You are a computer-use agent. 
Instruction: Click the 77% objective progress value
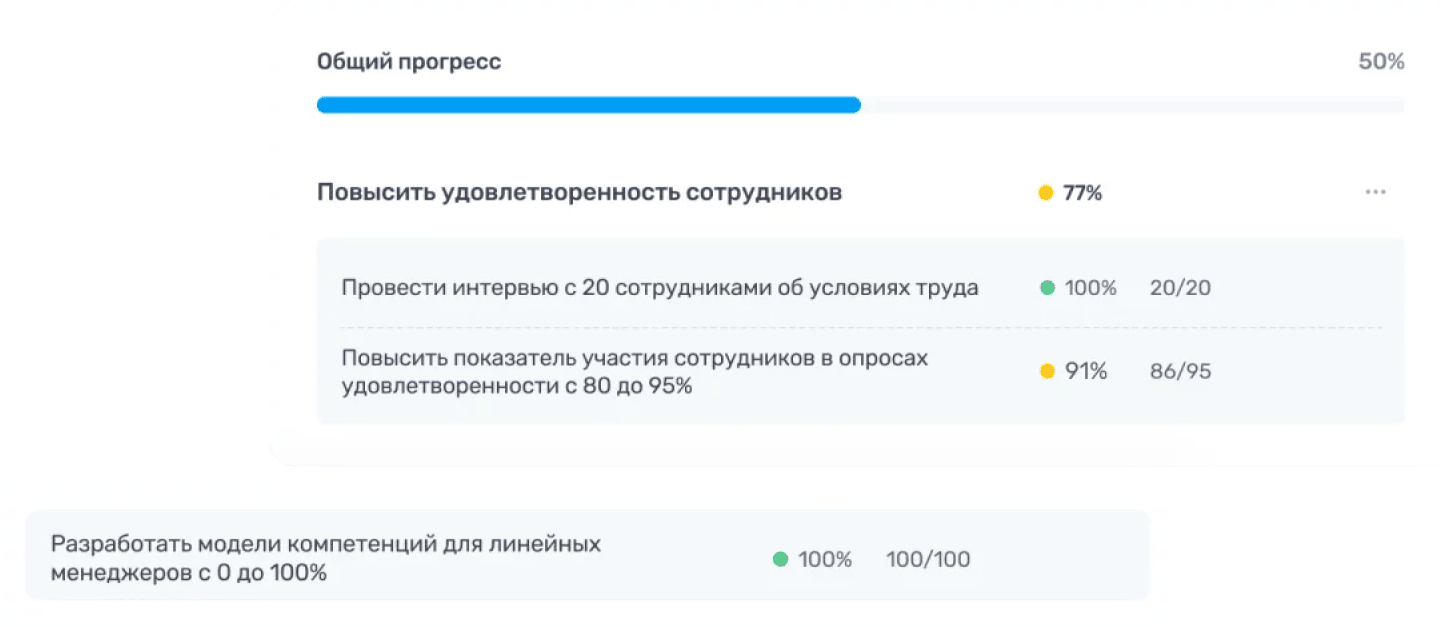click(1082, 193)
